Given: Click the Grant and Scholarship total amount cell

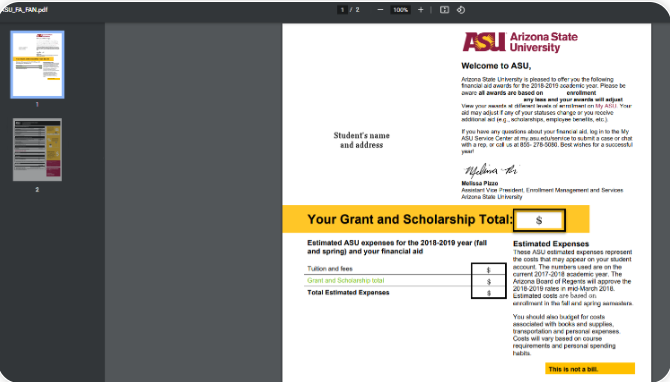Looking at the screenshot, I should 489,281.
